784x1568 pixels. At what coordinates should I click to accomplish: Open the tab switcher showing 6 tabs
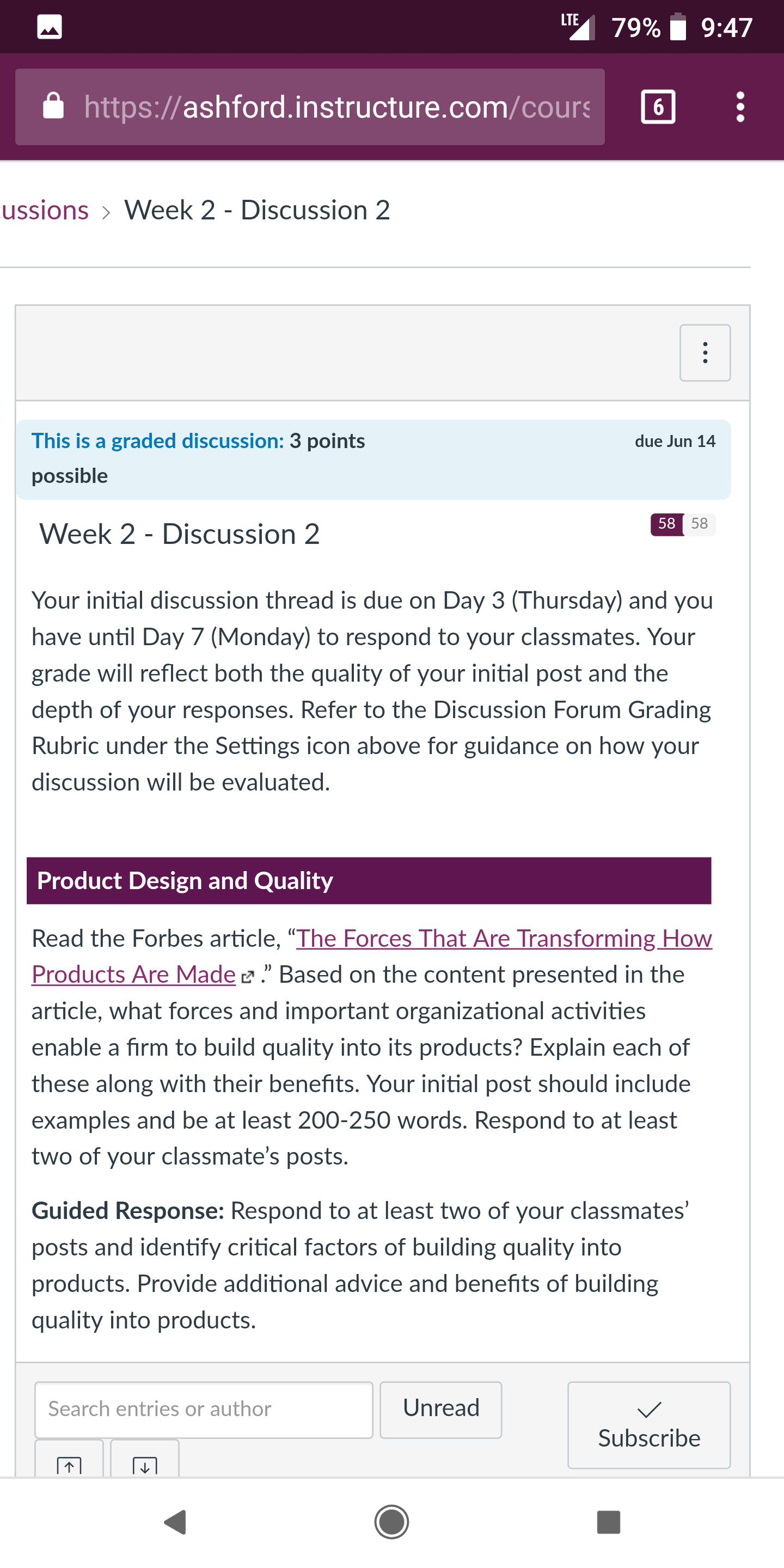click(658, 107)
